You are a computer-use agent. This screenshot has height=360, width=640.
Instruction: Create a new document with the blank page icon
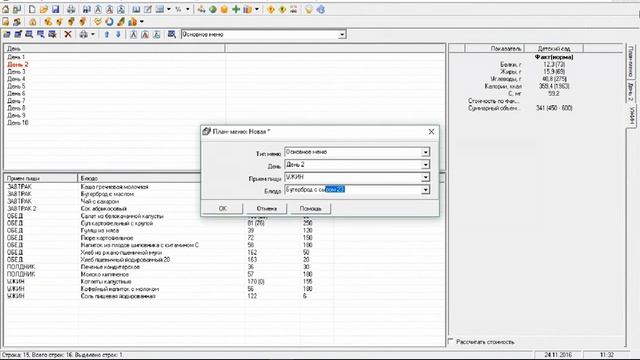(x=32, y=9)
